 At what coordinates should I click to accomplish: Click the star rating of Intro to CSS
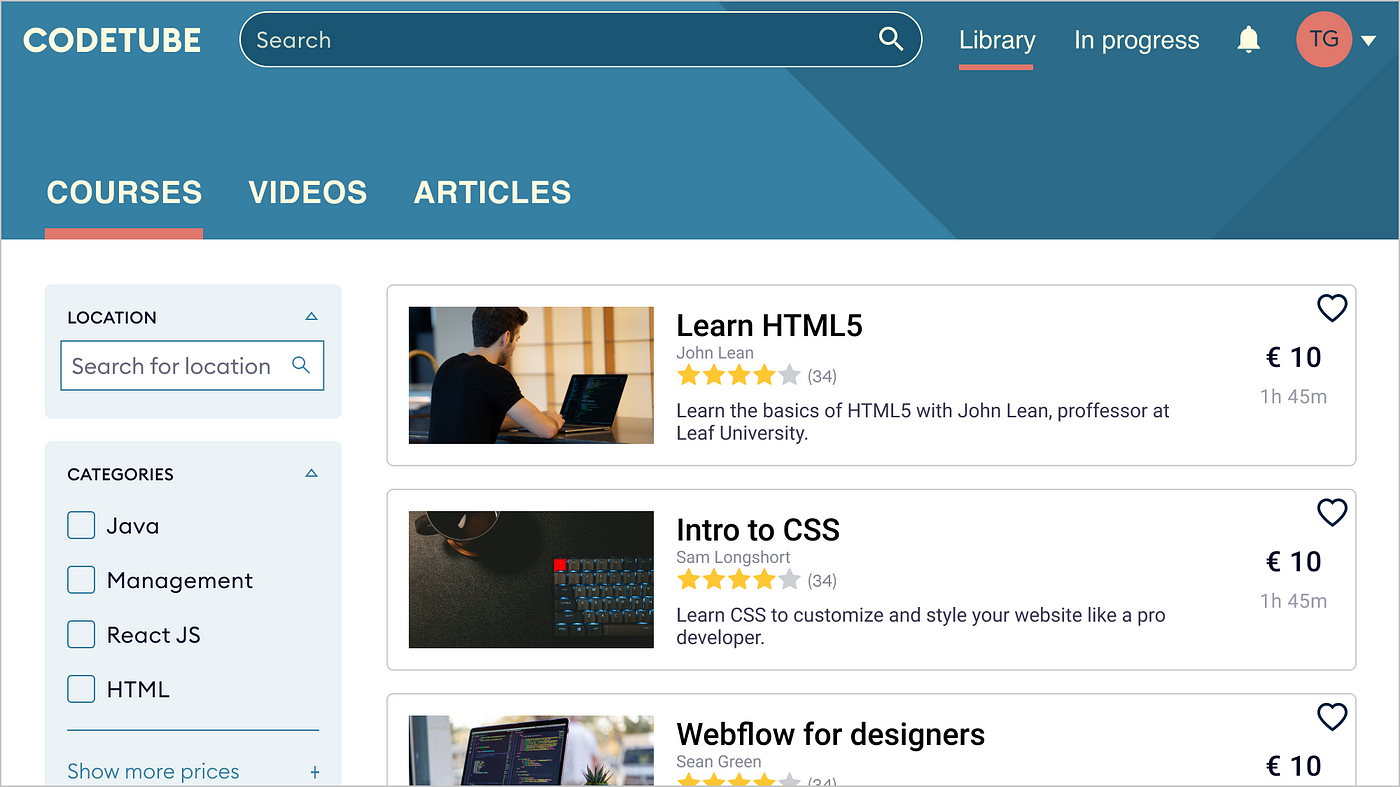(739, 579)
